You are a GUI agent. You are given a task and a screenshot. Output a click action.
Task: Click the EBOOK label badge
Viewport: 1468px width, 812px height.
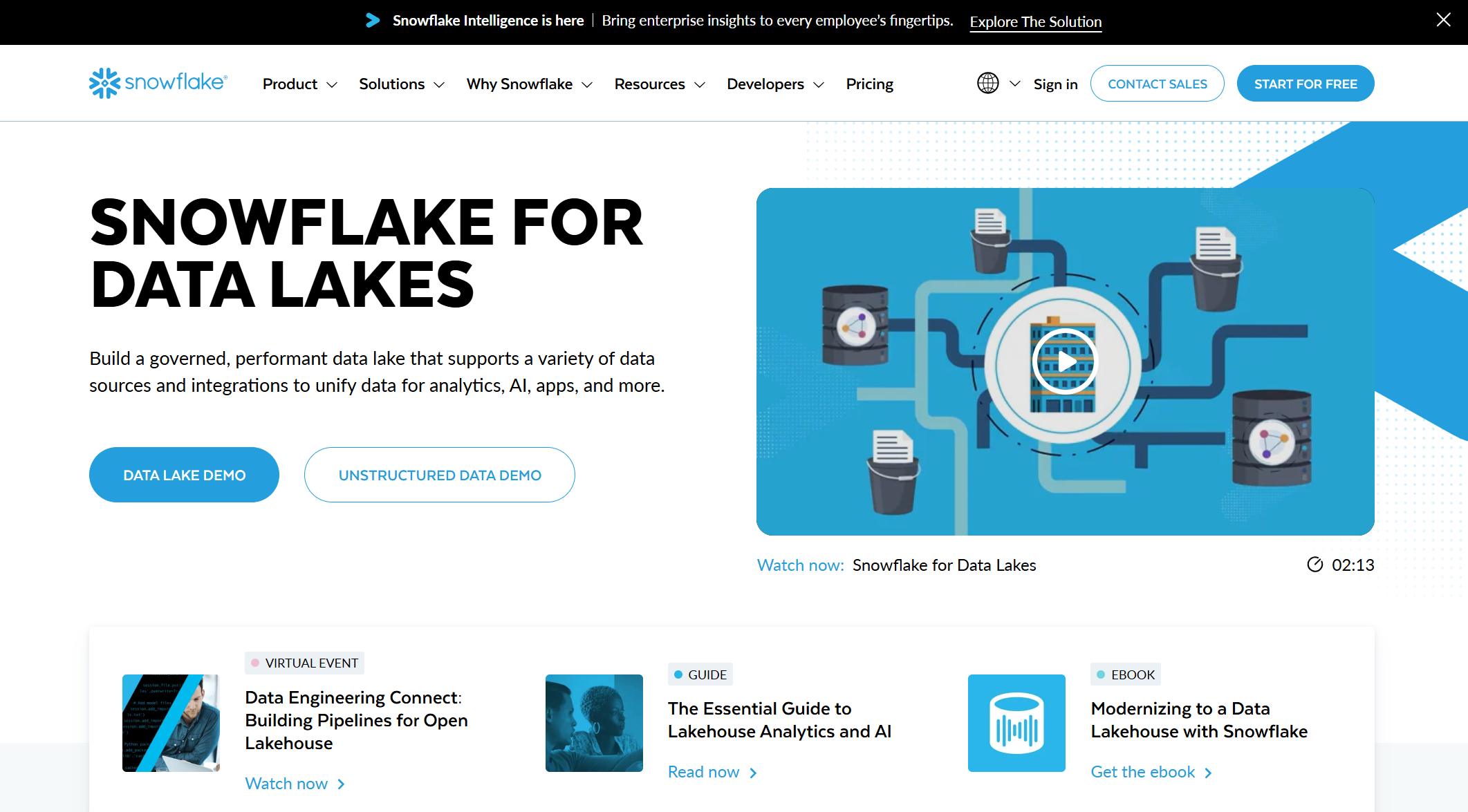click(1124, 674)
